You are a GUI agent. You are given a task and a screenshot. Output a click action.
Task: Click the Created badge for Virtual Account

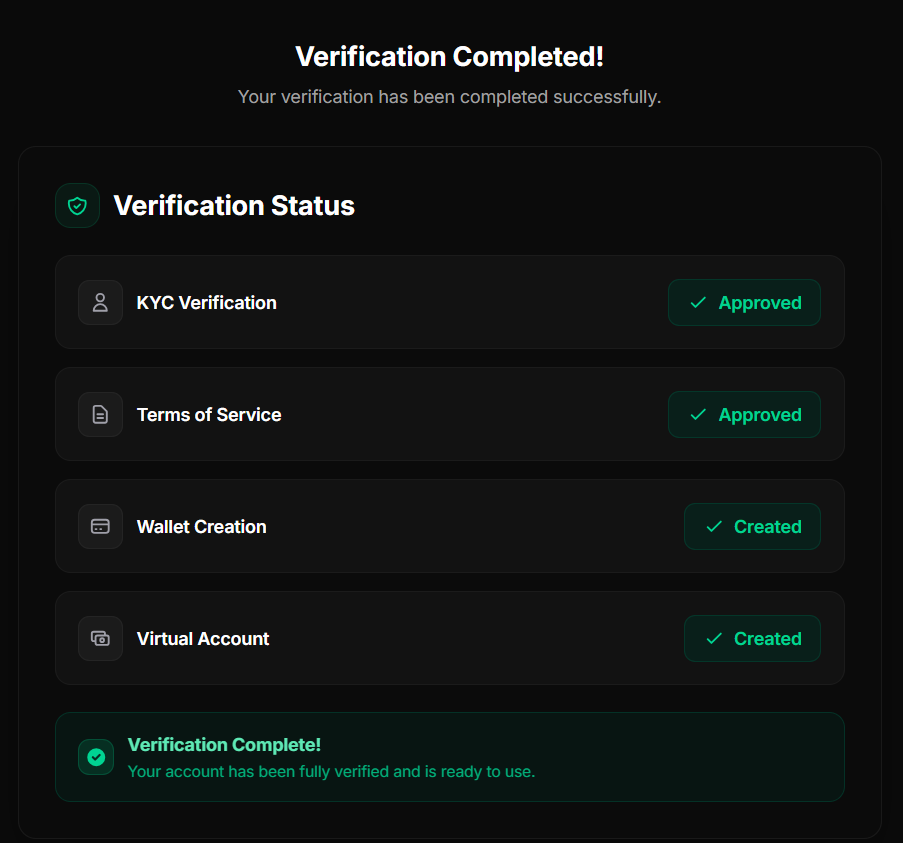pyautogui.click(x=752, y=638)
